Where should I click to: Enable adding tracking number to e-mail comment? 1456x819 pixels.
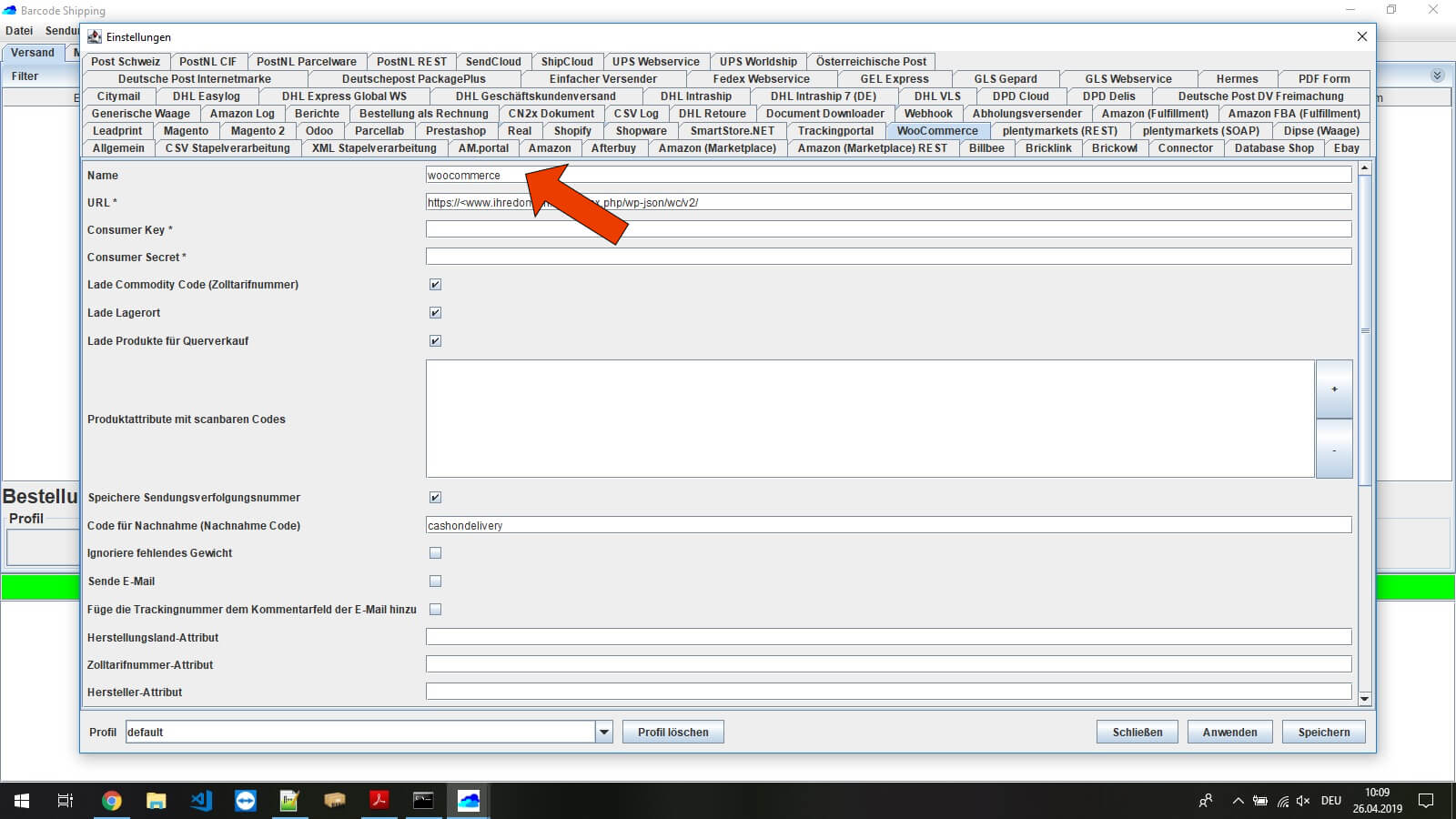[435, 610]
